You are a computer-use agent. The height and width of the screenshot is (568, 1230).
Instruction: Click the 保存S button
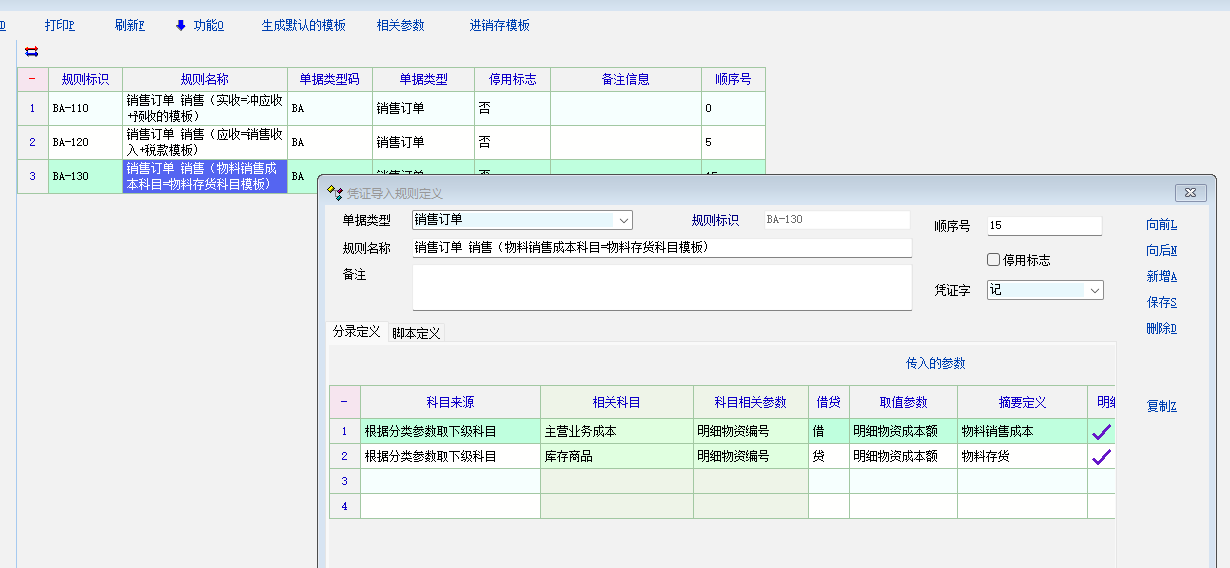(1162, 302)
